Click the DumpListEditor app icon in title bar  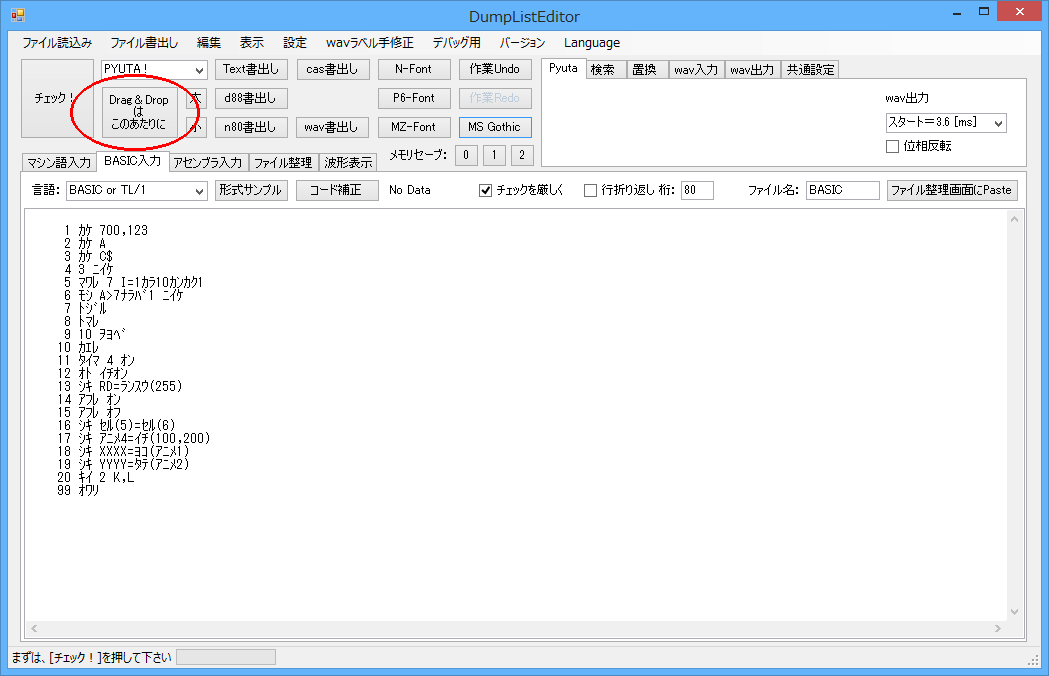click(17, 15)
